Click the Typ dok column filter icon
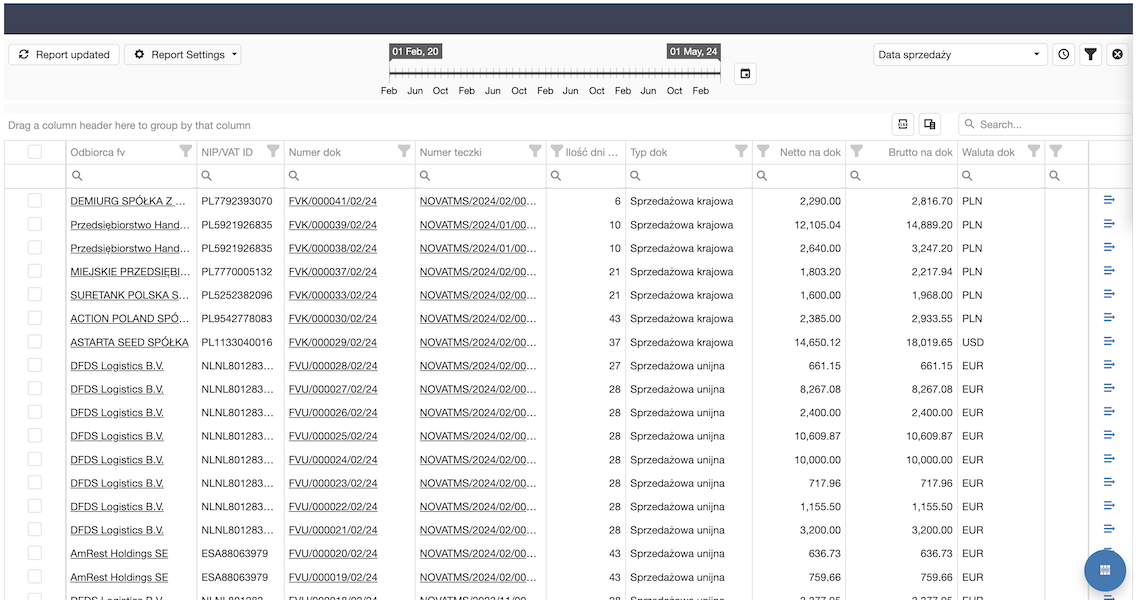The image size is (1137, 600). point(741,152)
